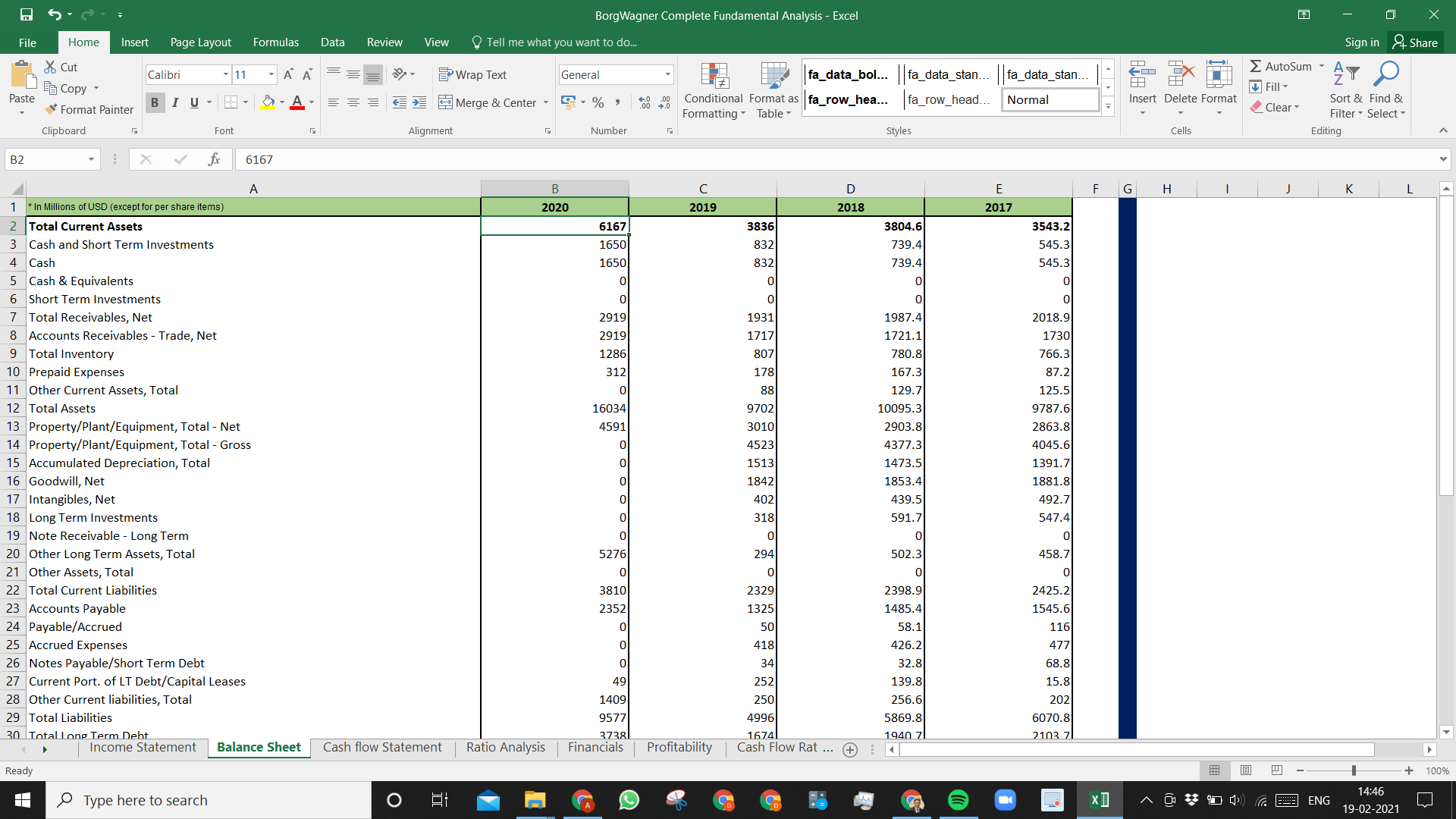The width and height of the screenshot is (1456, 819).
Task: Click the Increase Decimal icon
Action: click(x=645, y=102)
